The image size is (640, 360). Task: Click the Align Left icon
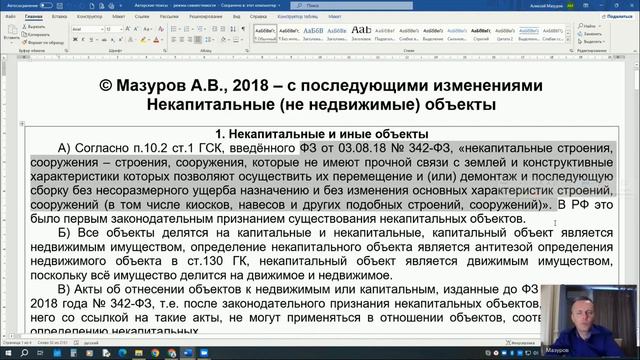pyautogui.click(x=173, y=40)
